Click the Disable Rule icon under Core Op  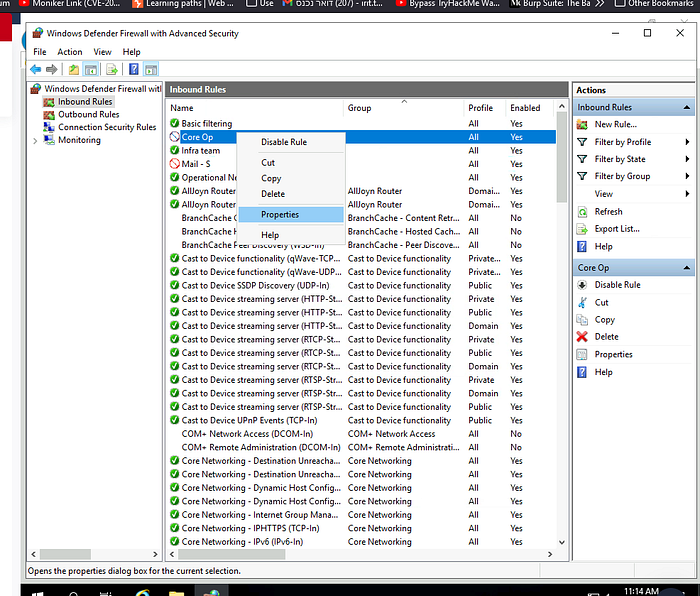(582, 285)
